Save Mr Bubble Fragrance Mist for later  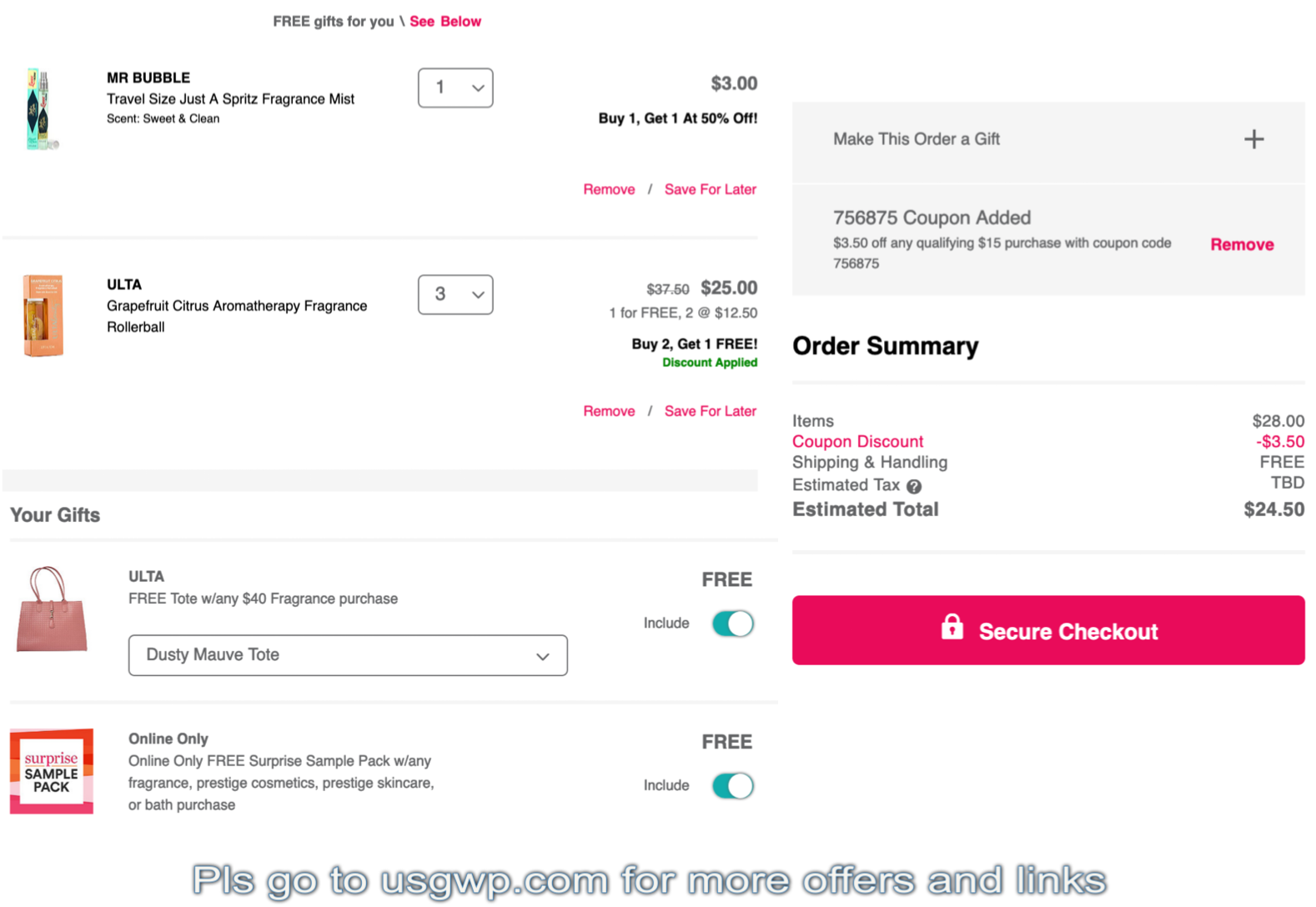(x=711, y=189)
